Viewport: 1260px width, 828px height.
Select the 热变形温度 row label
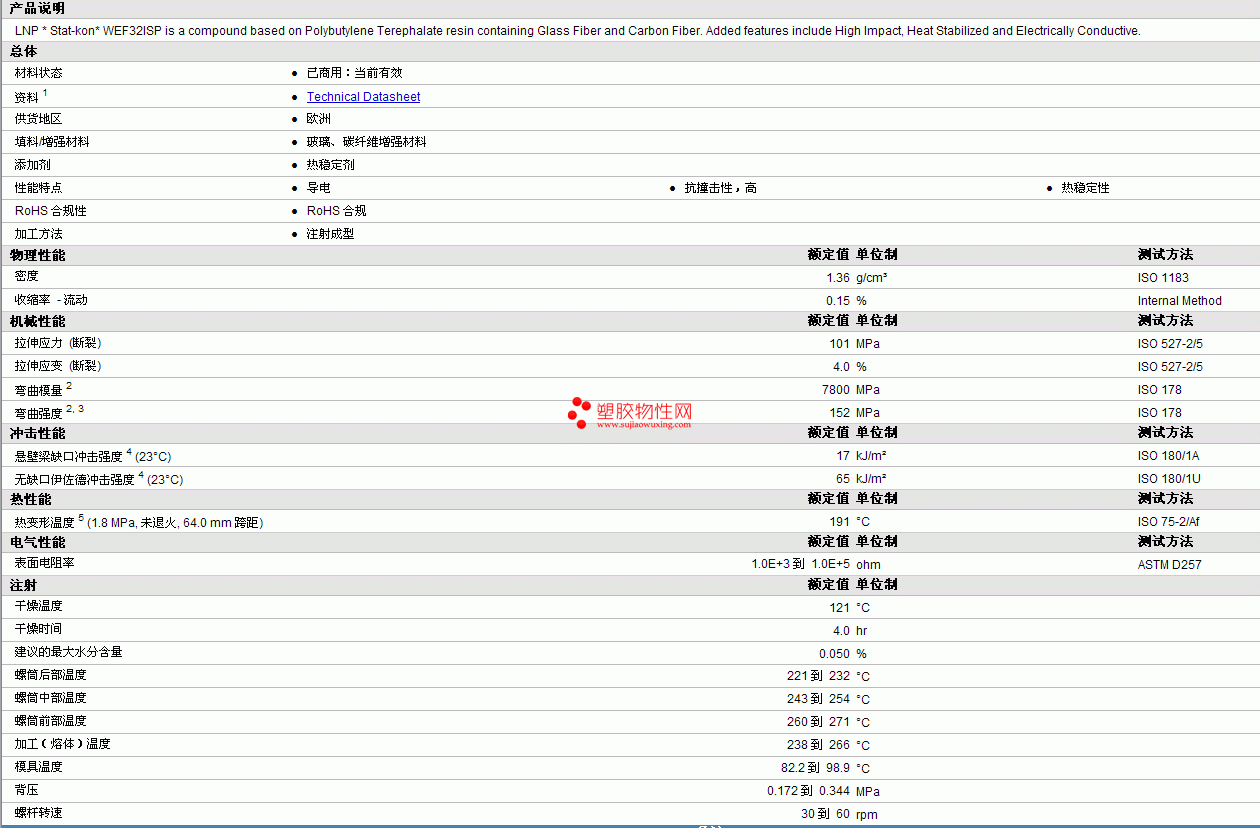44,522
